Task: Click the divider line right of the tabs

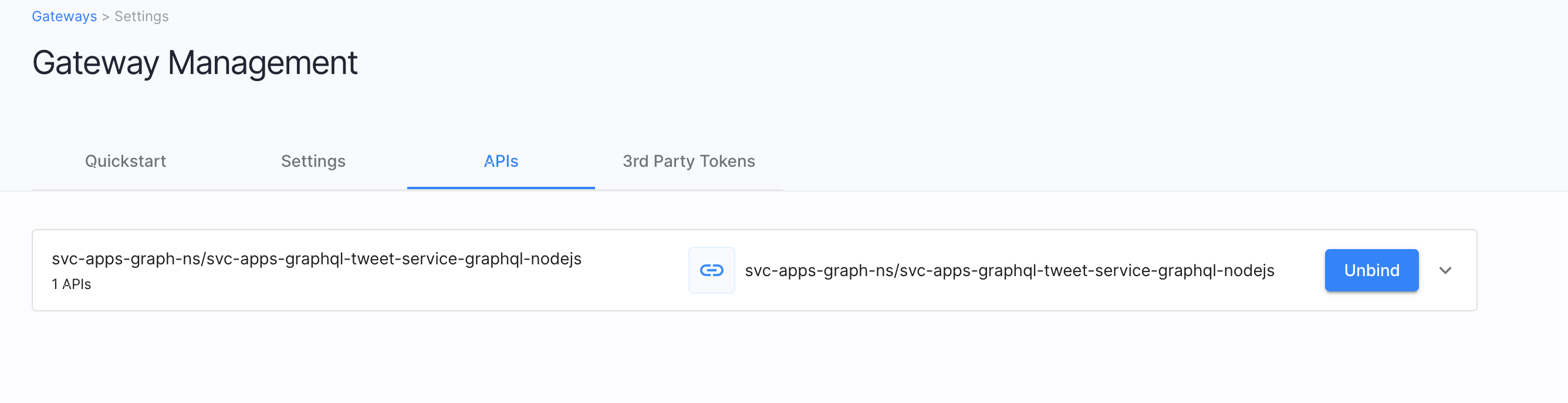Action: tap(1157, 191)
